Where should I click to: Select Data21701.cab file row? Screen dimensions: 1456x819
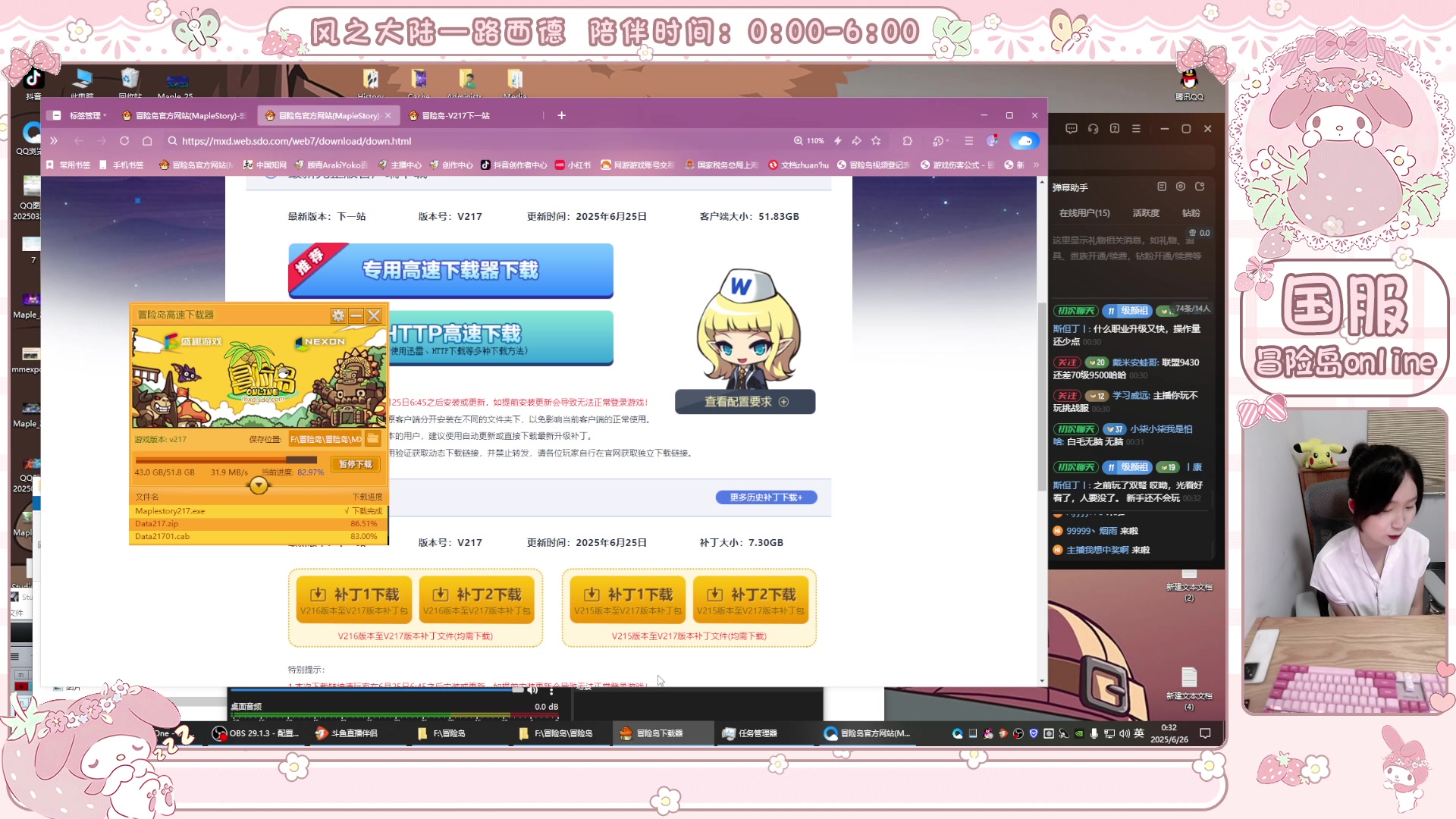[x=259, y=536]
